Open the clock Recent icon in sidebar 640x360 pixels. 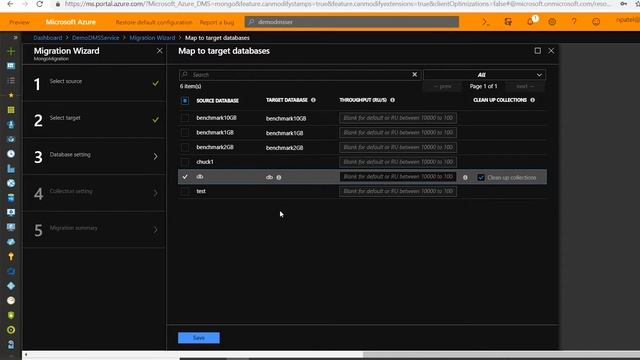point(11,154)
